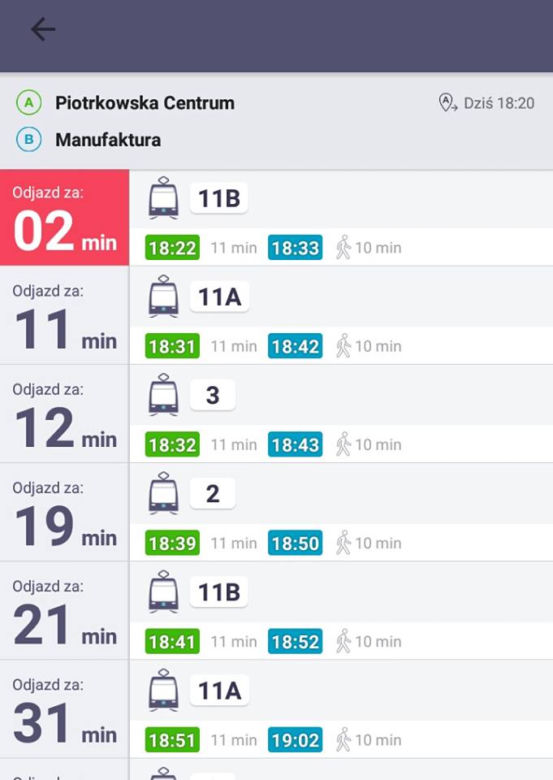This screenshot has height=780, width=553.
Task: Edit destination stop Manufaktura
Action: coord(108,140)
